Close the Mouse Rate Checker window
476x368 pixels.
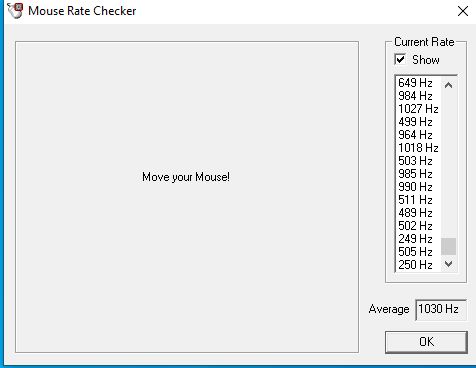[463, 11]
